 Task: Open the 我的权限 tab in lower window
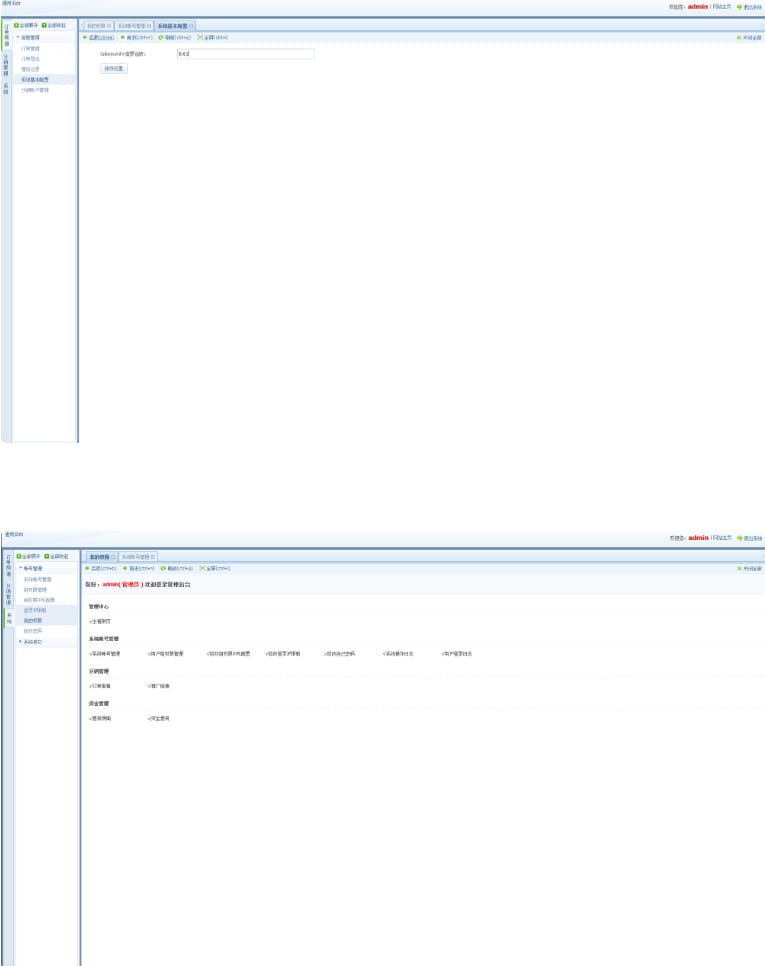coord(99,556)
